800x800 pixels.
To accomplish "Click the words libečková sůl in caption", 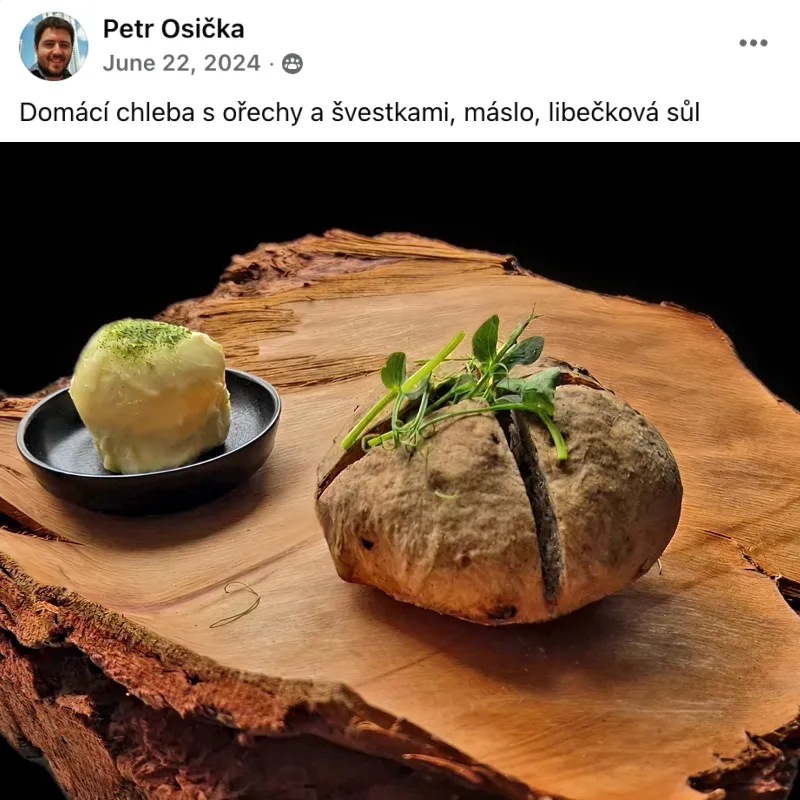I will pos(624,113).
